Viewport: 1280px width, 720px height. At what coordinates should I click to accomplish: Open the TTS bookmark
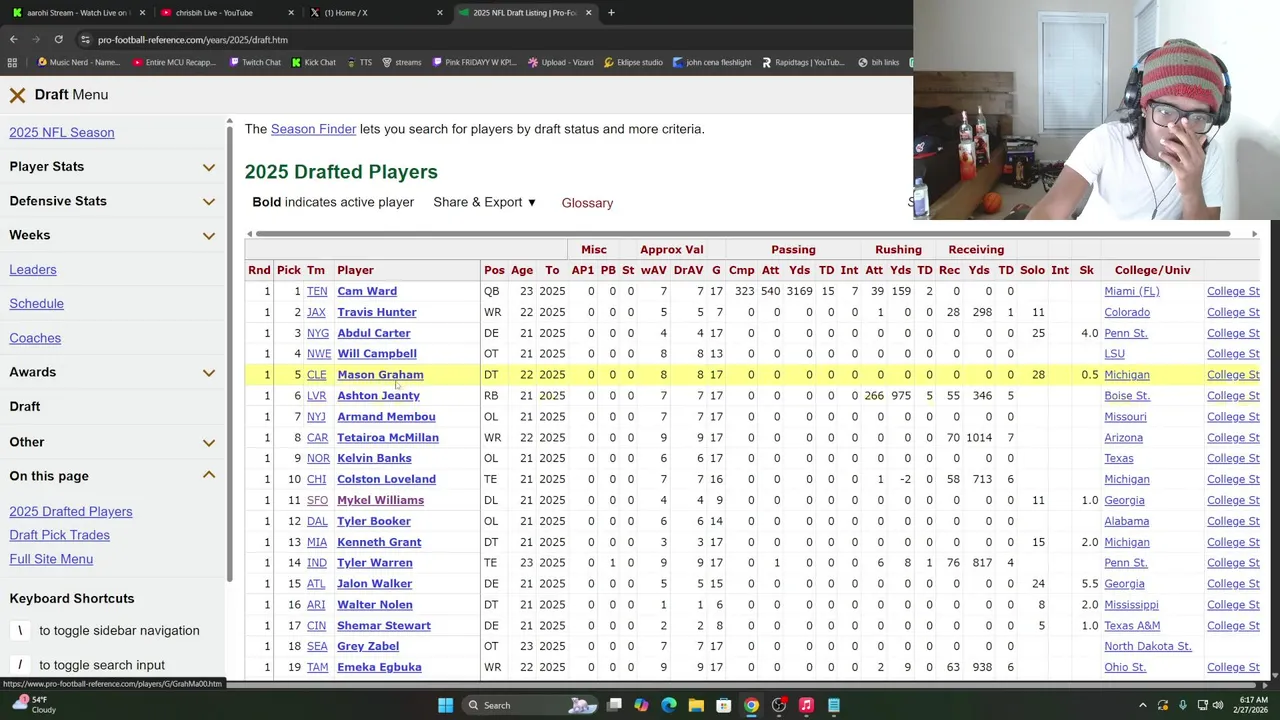tap(359, 62)
